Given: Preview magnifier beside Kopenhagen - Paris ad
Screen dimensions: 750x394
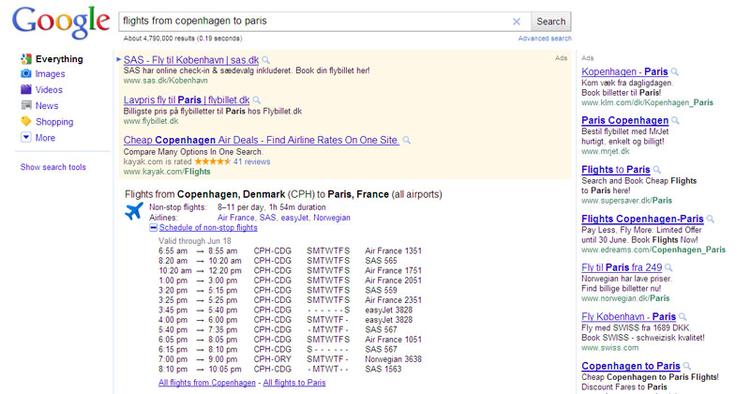Looking at the screenshot, I should point(675,72).
